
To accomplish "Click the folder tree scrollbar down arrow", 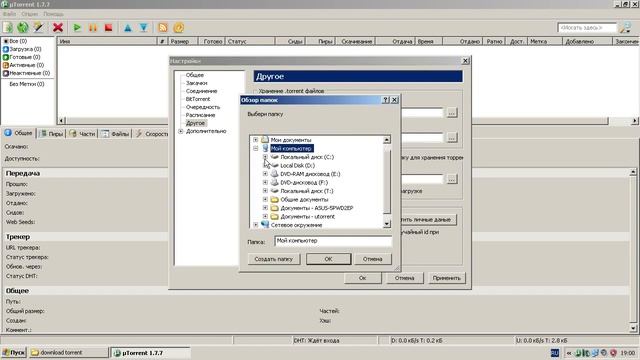I will [387, 224].
